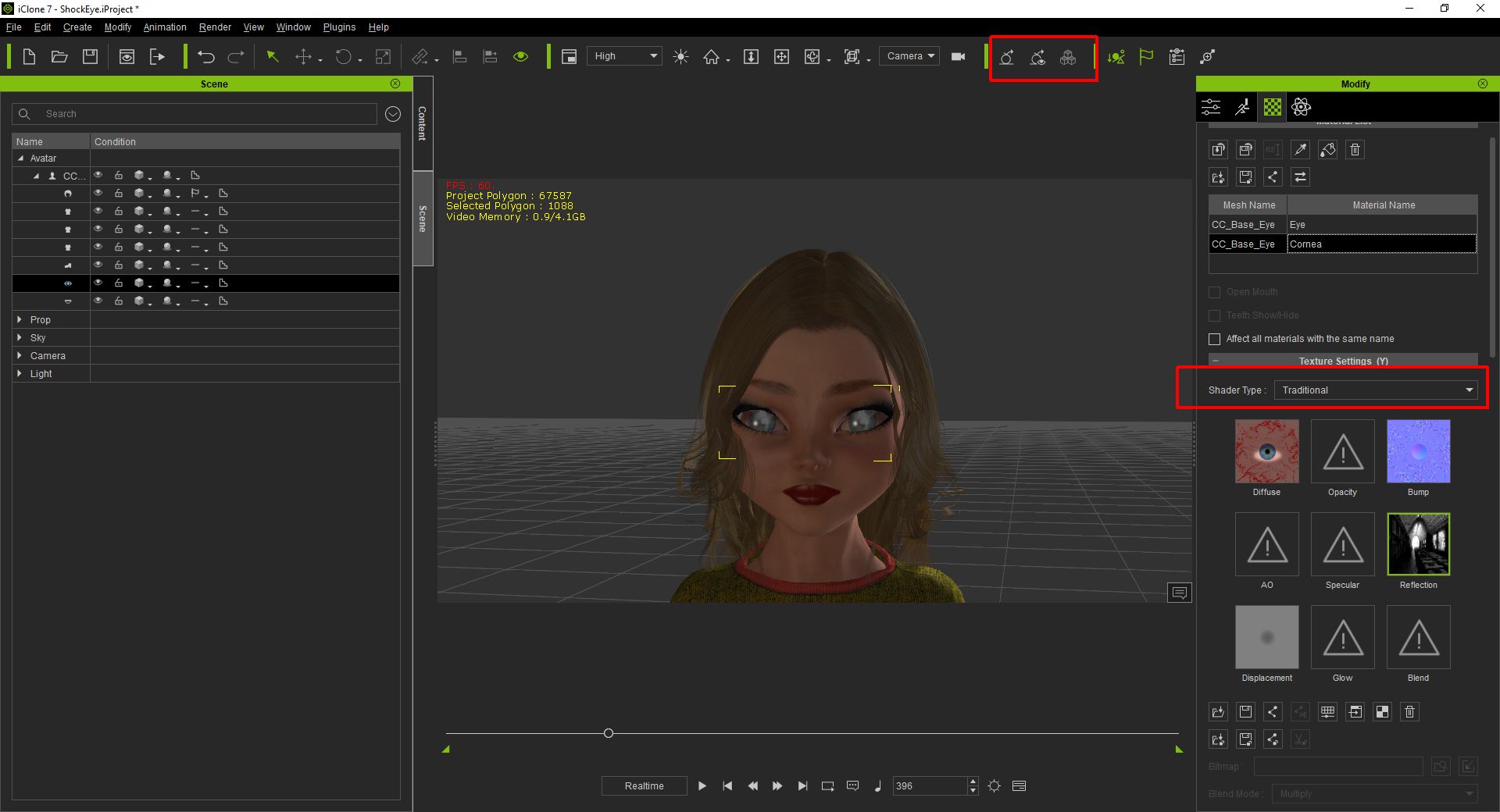Collapse the Avatar tree node

20,158
